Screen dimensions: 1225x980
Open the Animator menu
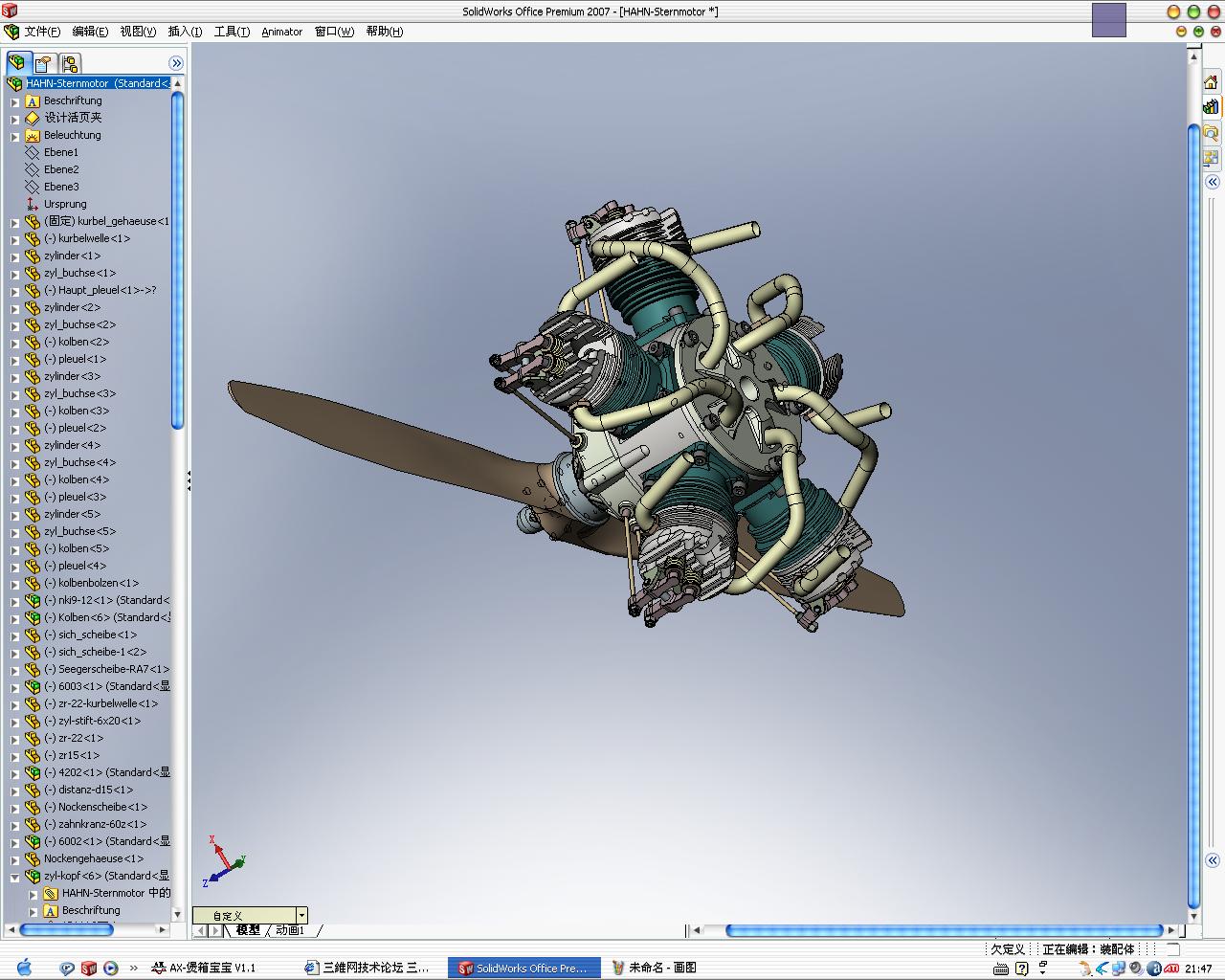pyautogui.click(x=282, y=32)
